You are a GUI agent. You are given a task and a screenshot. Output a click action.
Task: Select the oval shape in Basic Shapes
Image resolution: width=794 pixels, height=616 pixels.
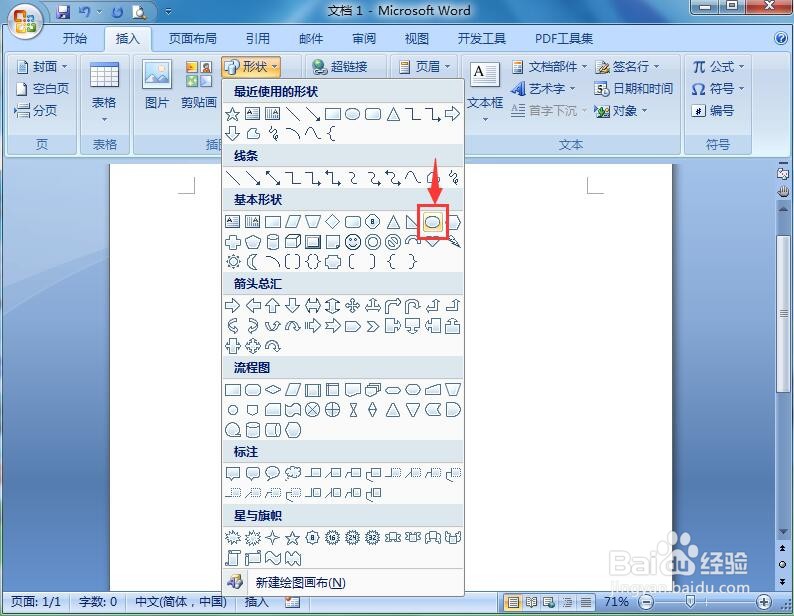432,221
